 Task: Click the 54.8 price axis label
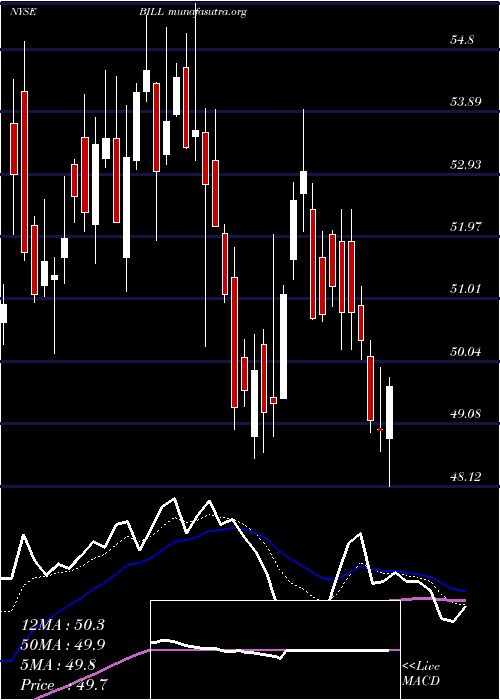[462, 40]
